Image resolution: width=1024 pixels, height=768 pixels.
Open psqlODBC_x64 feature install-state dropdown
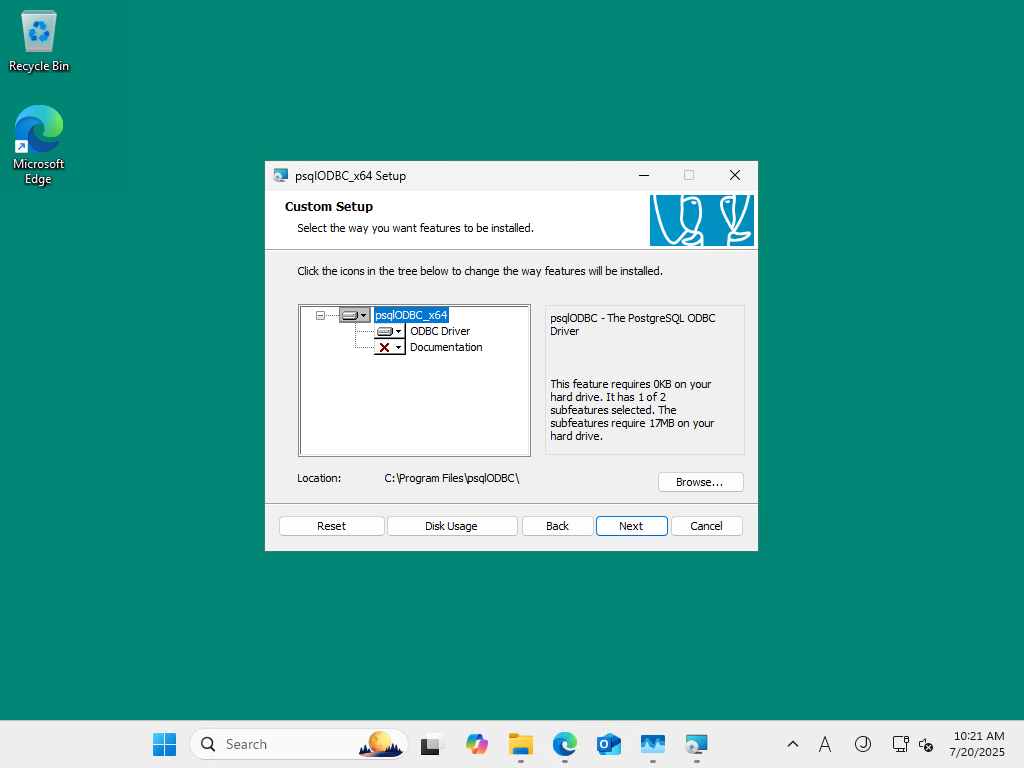tap(355, 315)
